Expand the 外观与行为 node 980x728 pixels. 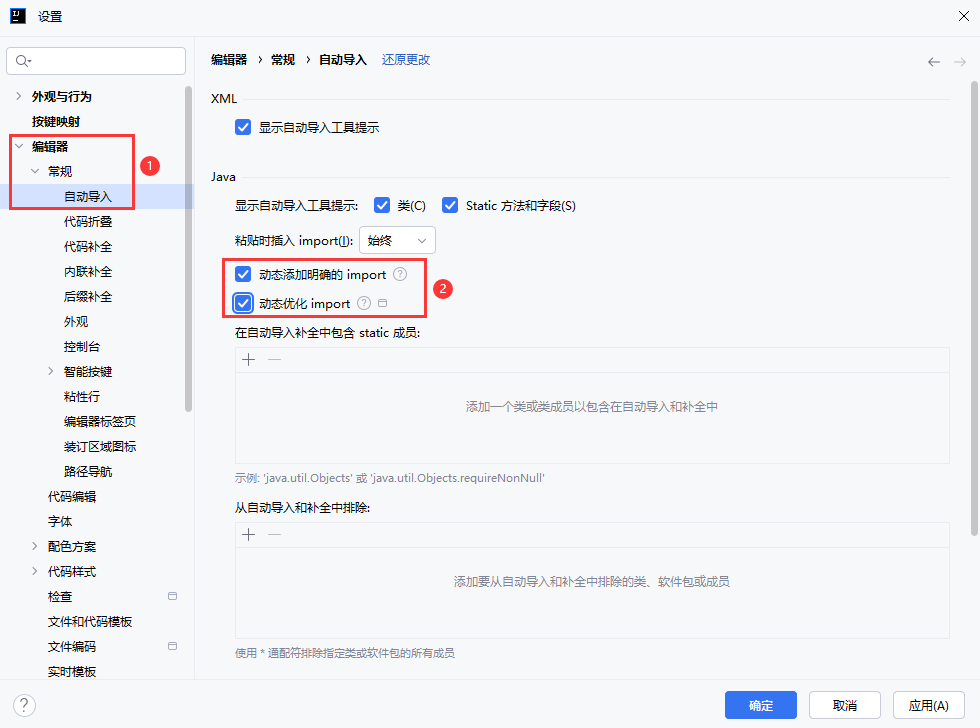(19, 96)
